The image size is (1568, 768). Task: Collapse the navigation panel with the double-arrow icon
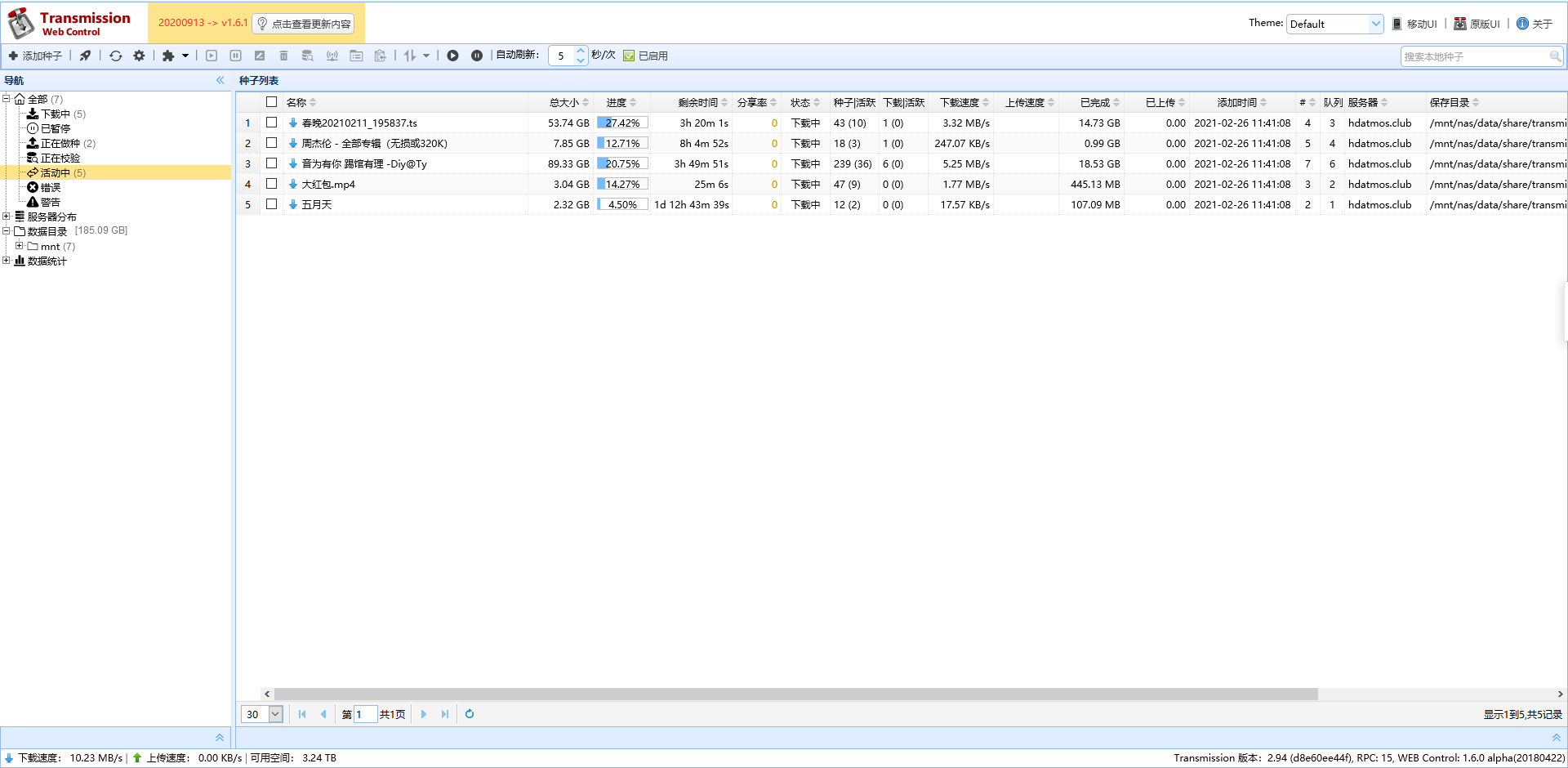tap(220, 80)
